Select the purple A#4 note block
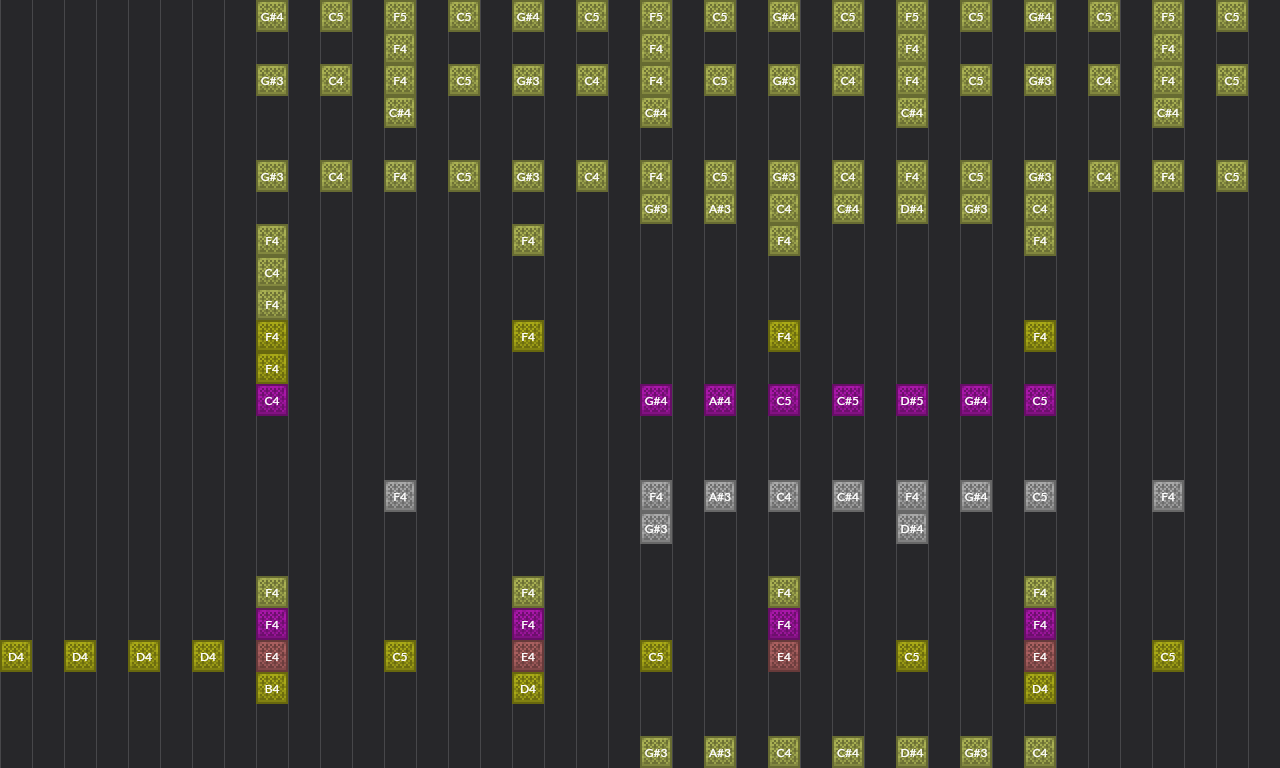The image size is (1280, 768). pyautogui.click(x=720, y=400)
